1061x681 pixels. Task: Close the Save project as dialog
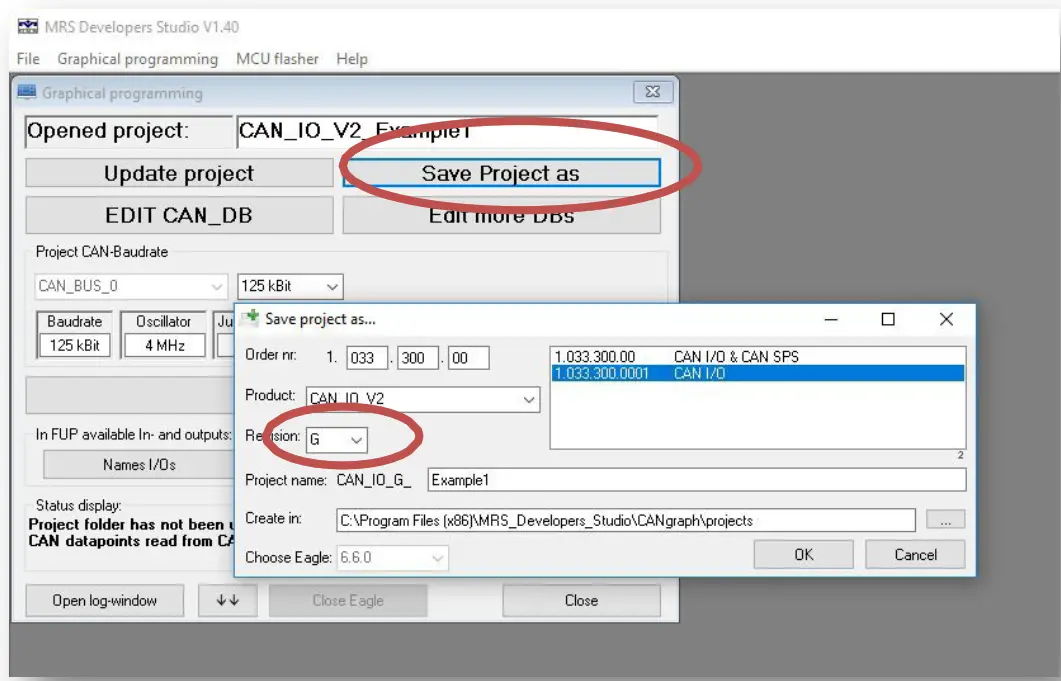[946, 320]
